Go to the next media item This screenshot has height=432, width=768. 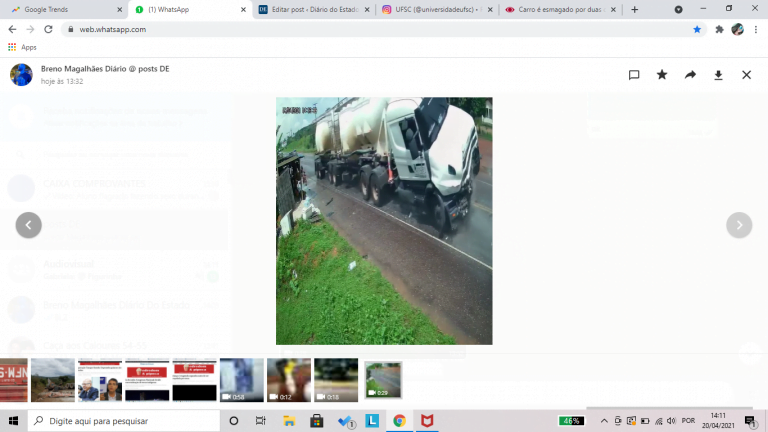pos(739,225)
